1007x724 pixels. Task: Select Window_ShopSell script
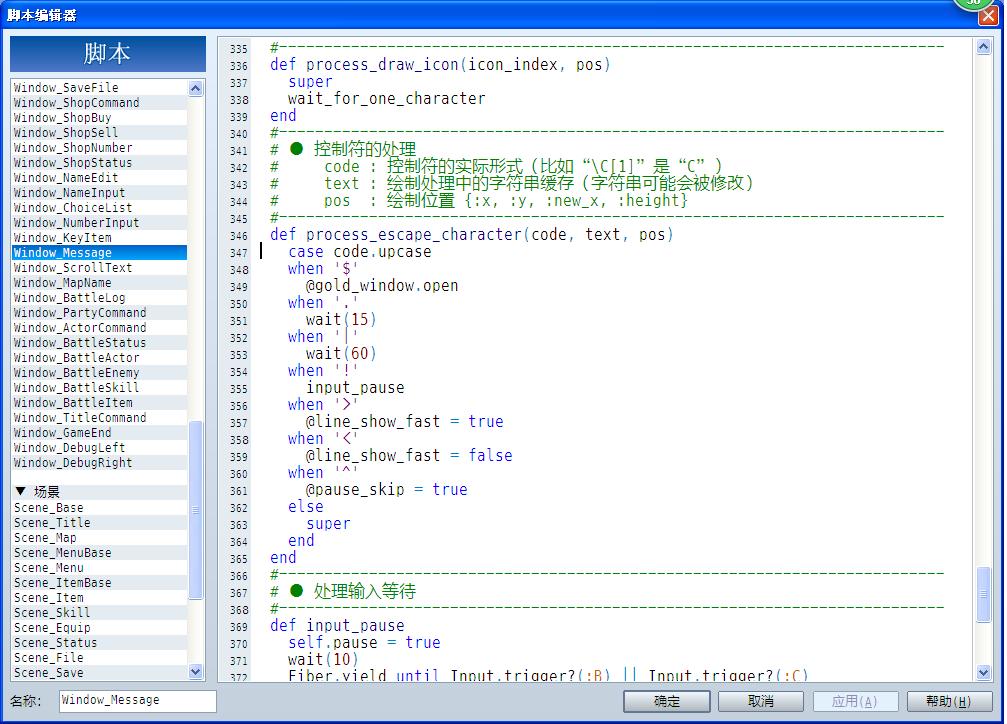point(100,132)
